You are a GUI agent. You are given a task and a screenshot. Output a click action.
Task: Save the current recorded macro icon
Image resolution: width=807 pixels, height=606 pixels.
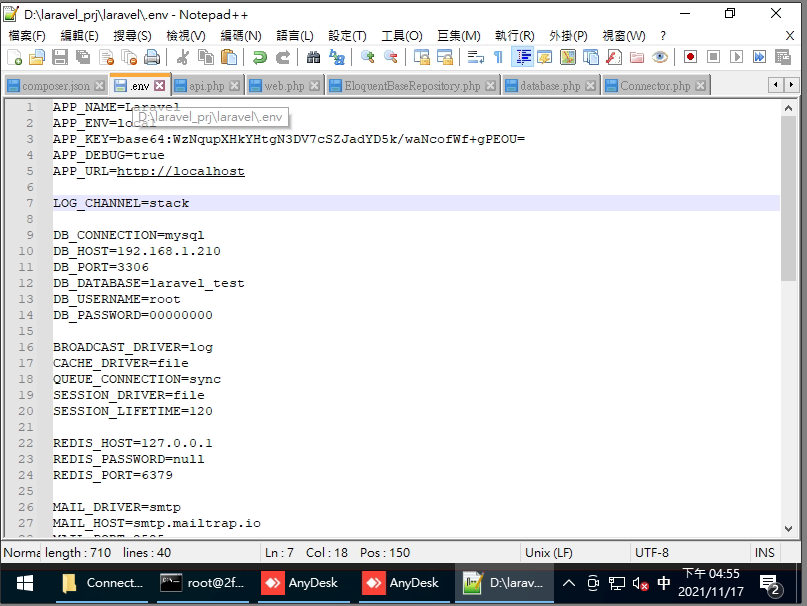(x=783, y=57)
